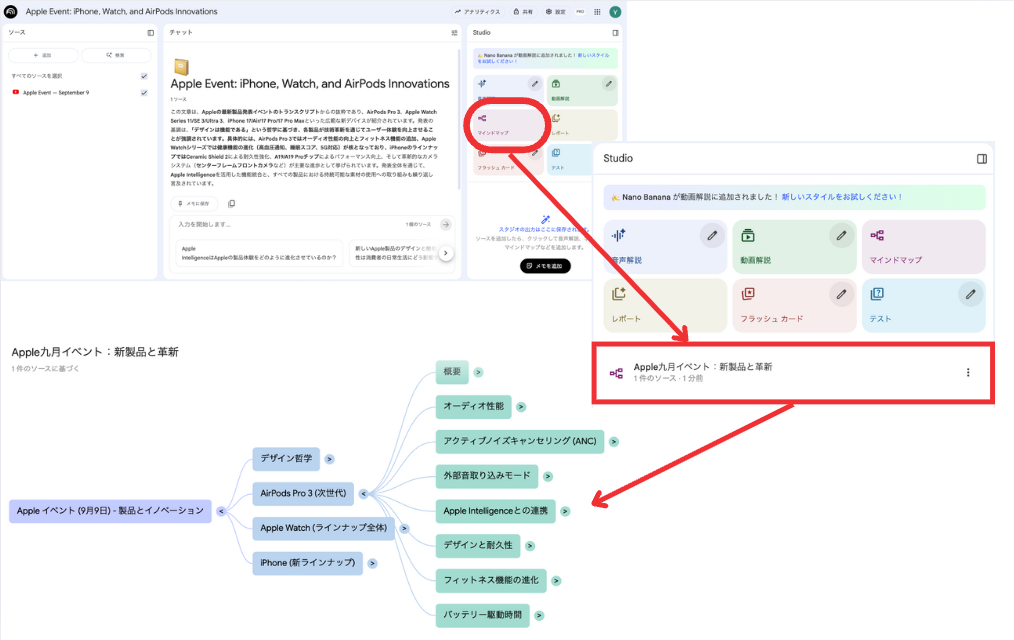Collapse the ソース panel via its sidebar icon
Viewport: 1014px width, 640px height.
(150, 32)
